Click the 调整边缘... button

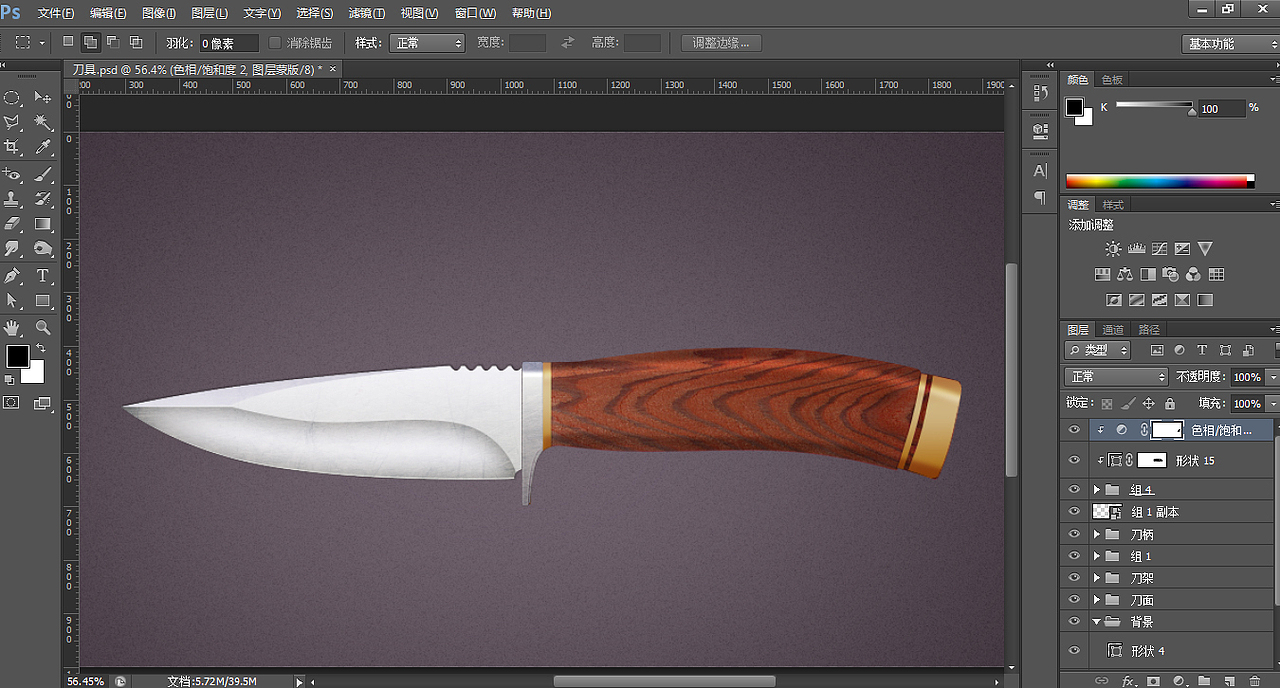point(721,43)
